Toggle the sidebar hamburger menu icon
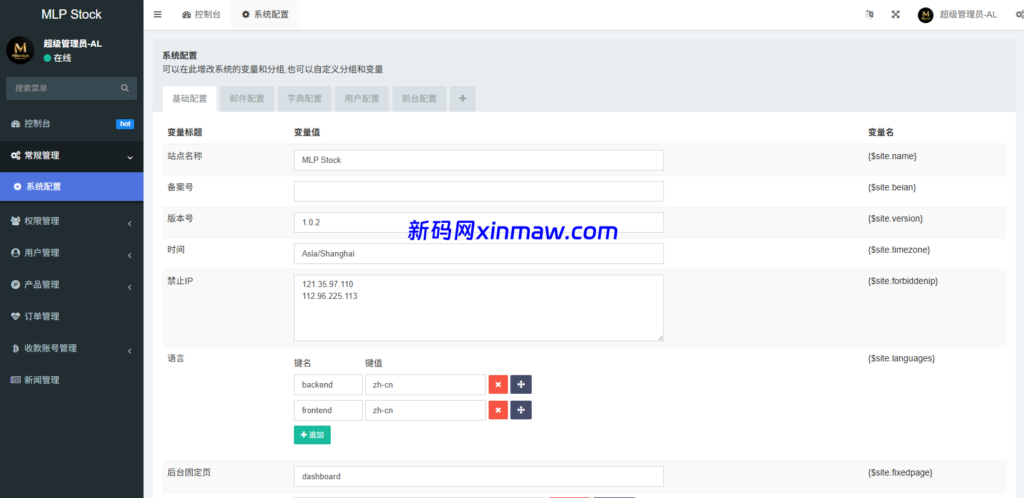Viewport: 1024px width, 498px height. [x=157, y=14]
